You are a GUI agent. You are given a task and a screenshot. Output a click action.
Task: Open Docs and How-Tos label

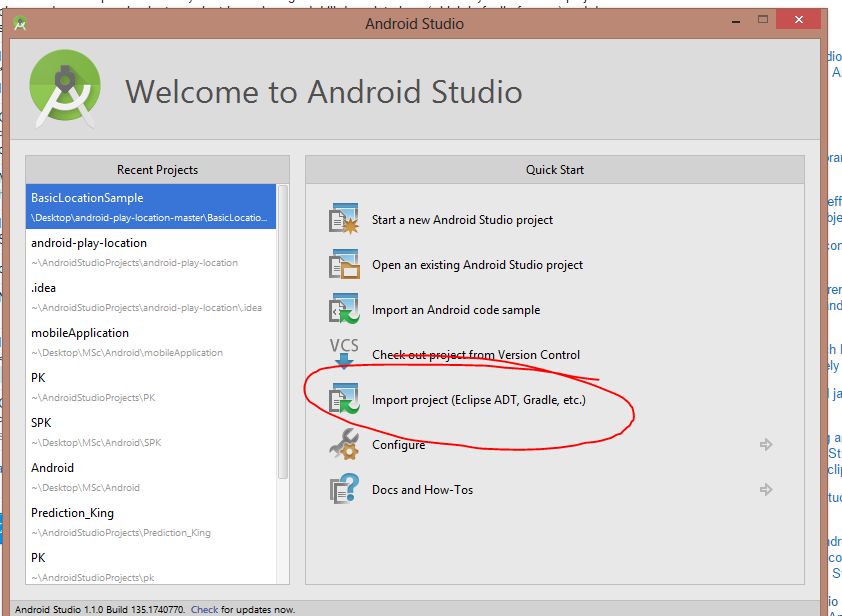[422, 490]
